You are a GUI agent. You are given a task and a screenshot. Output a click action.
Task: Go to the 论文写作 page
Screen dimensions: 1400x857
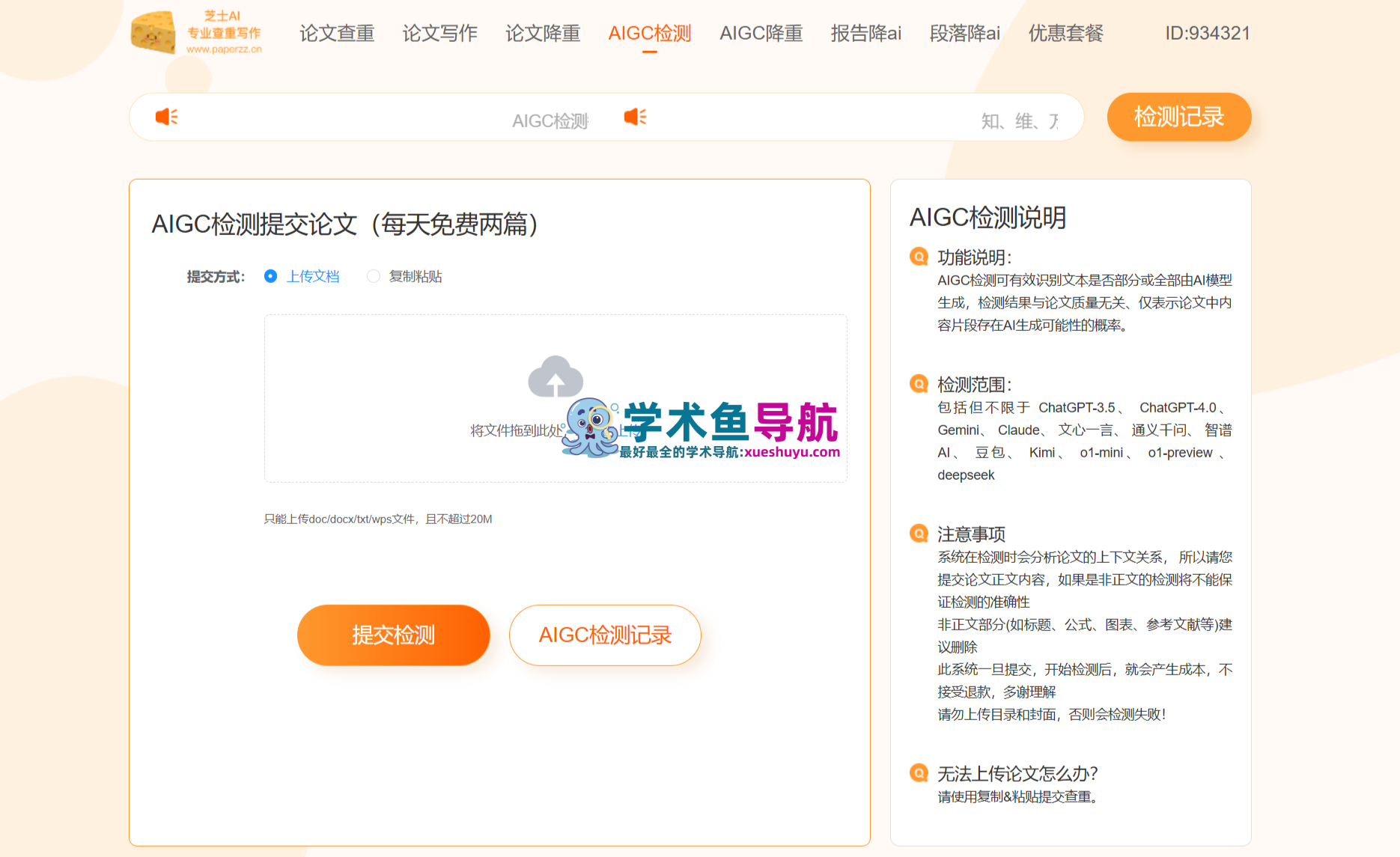[x=440, y=33]
